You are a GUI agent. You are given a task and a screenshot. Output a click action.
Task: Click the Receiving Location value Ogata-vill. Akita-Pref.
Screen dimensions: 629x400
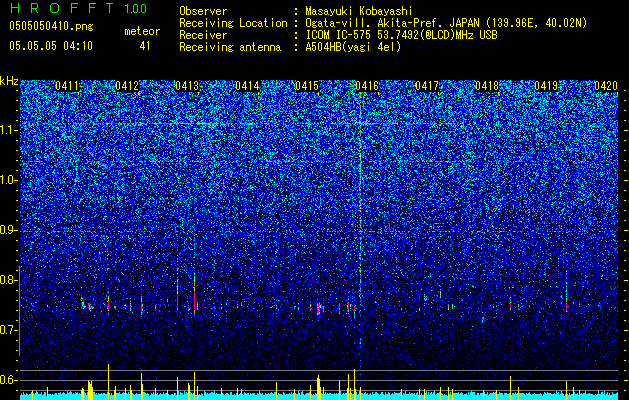[391, 23]
